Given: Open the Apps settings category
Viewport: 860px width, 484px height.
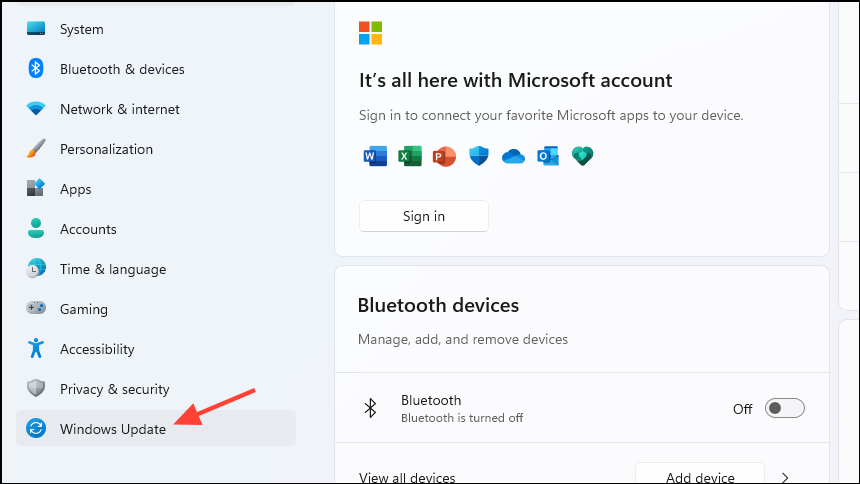Looking at the screenshot, I should 156,189.
